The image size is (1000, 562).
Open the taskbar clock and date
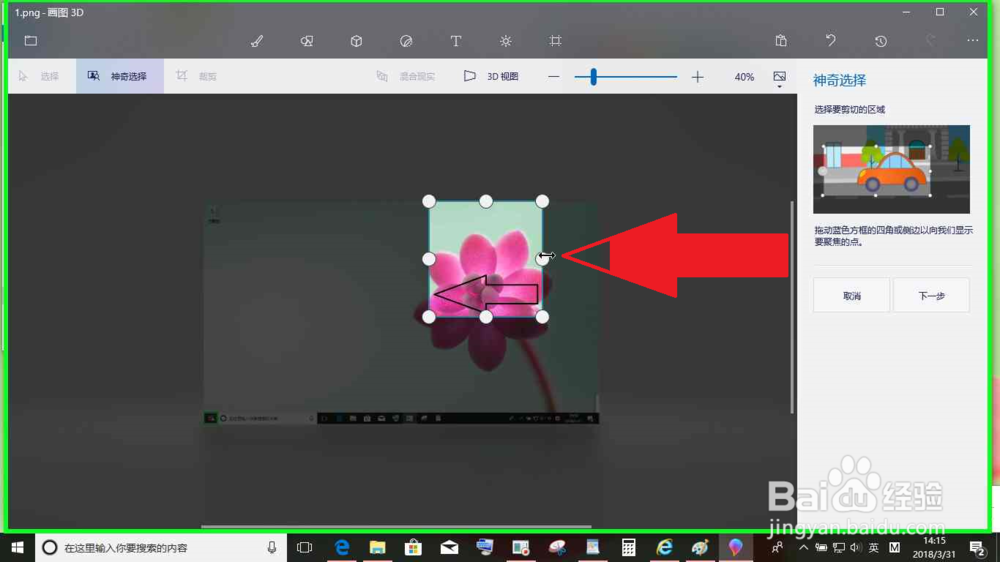point(934,547)
